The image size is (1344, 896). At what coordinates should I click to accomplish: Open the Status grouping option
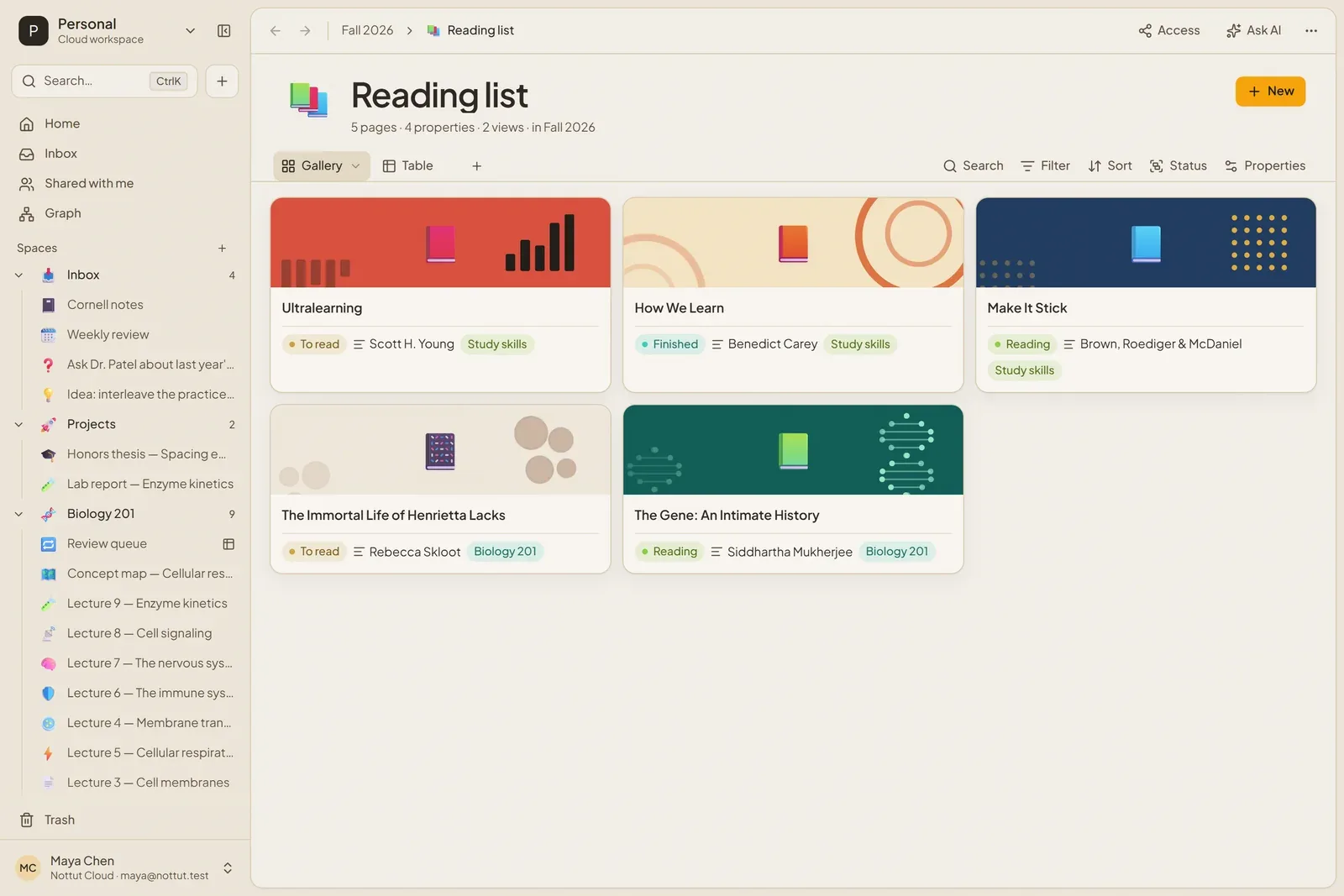tap(1178, 166)
